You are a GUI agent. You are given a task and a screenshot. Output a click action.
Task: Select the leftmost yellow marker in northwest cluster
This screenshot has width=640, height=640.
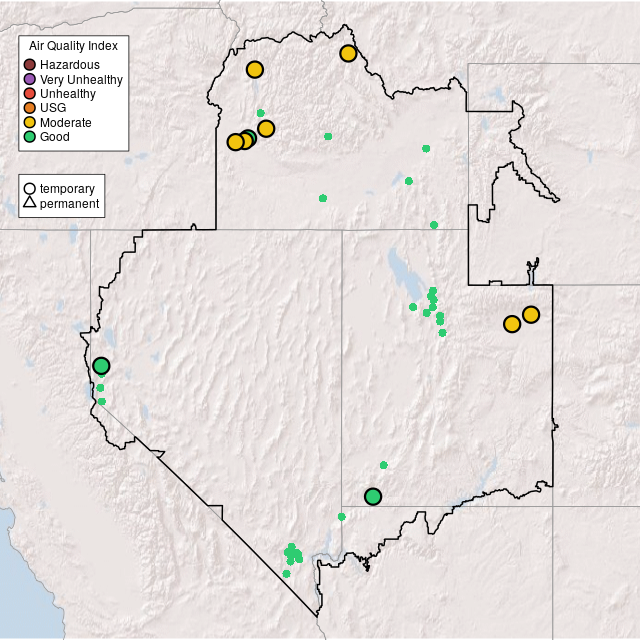click(235, 142)
